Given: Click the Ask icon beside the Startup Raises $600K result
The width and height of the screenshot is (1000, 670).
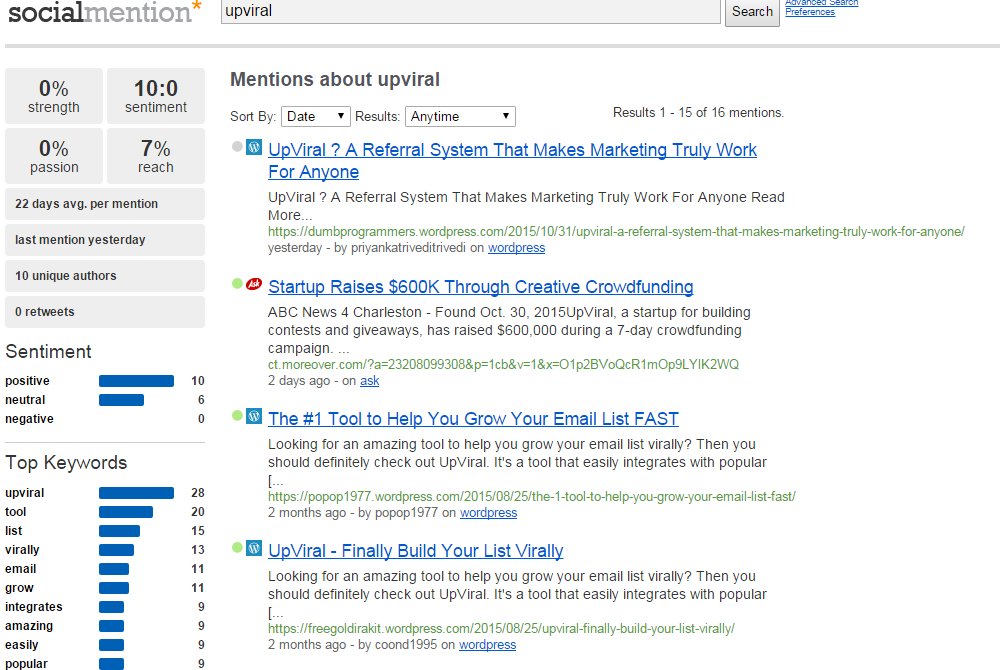Looking at the screenshot, I should tap(254, 284).
